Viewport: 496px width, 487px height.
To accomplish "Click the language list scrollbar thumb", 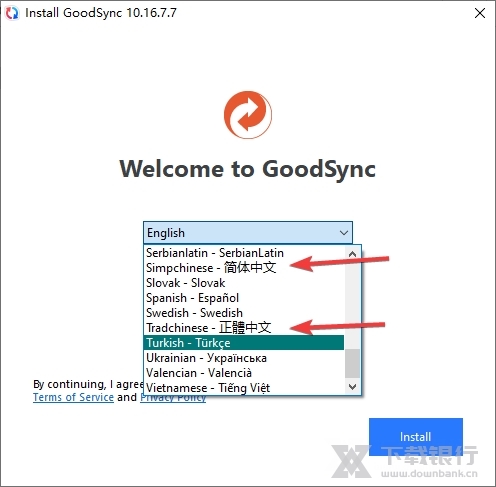I will 352,363.
